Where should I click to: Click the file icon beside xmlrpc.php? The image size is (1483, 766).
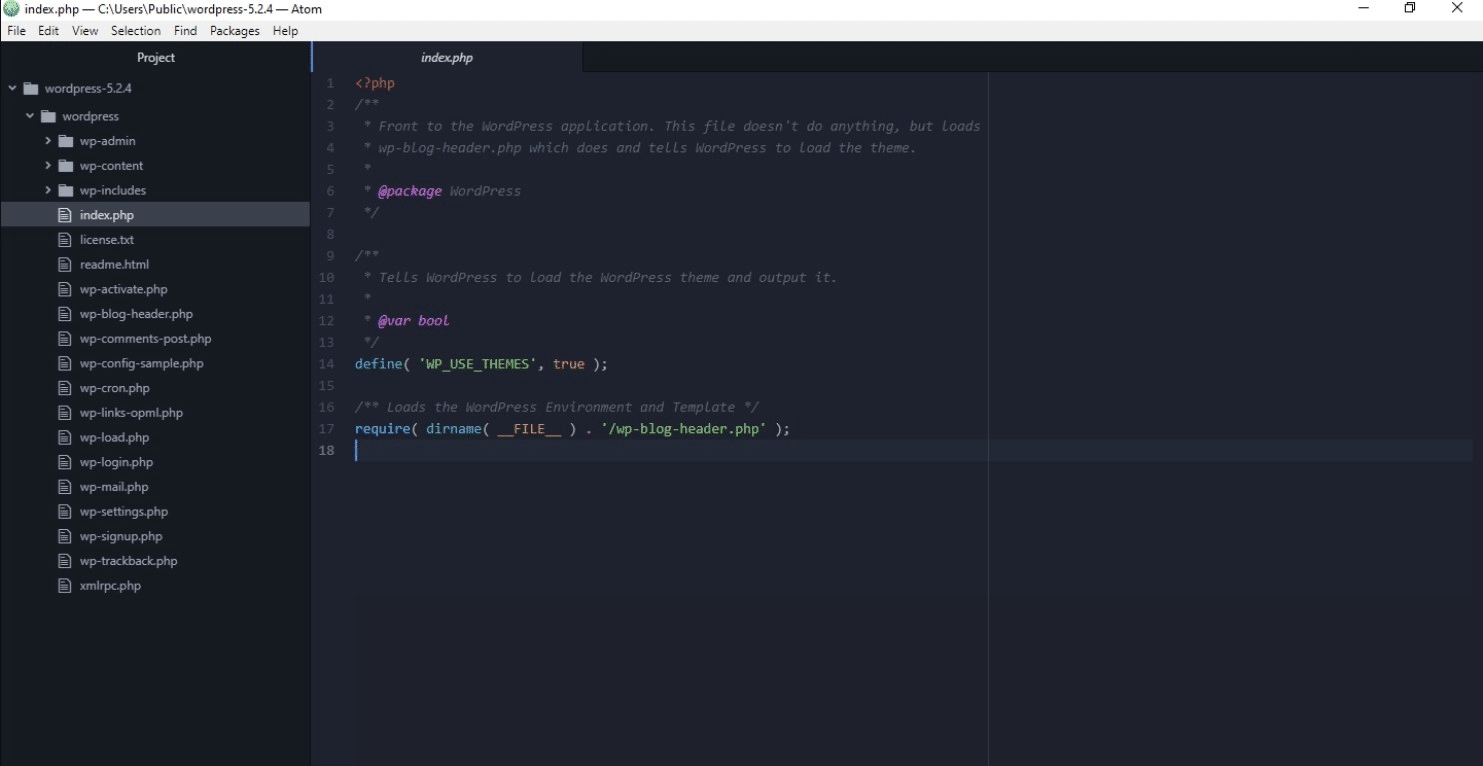(64, 585)
